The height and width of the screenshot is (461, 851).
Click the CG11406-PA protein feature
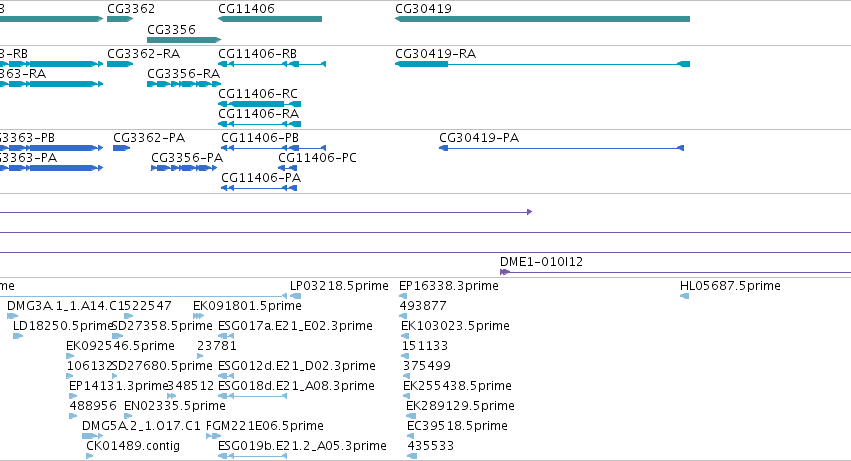click(259, 188)
